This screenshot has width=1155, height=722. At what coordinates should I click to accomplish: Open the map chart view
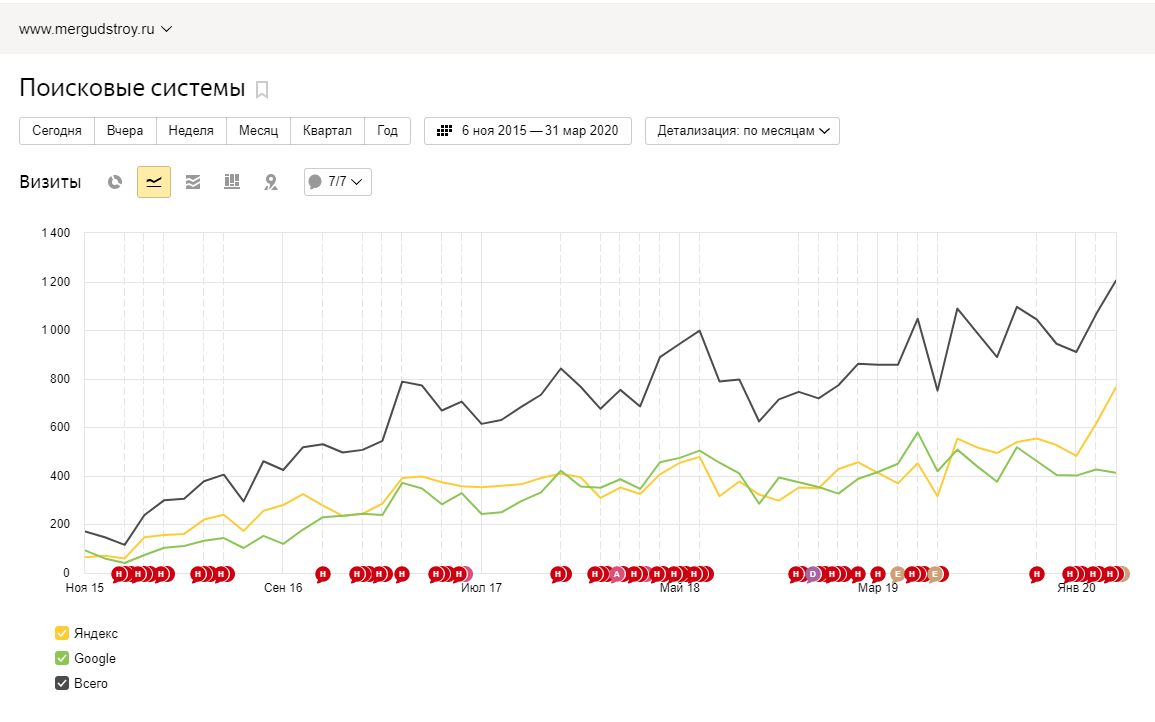[270, 182]
